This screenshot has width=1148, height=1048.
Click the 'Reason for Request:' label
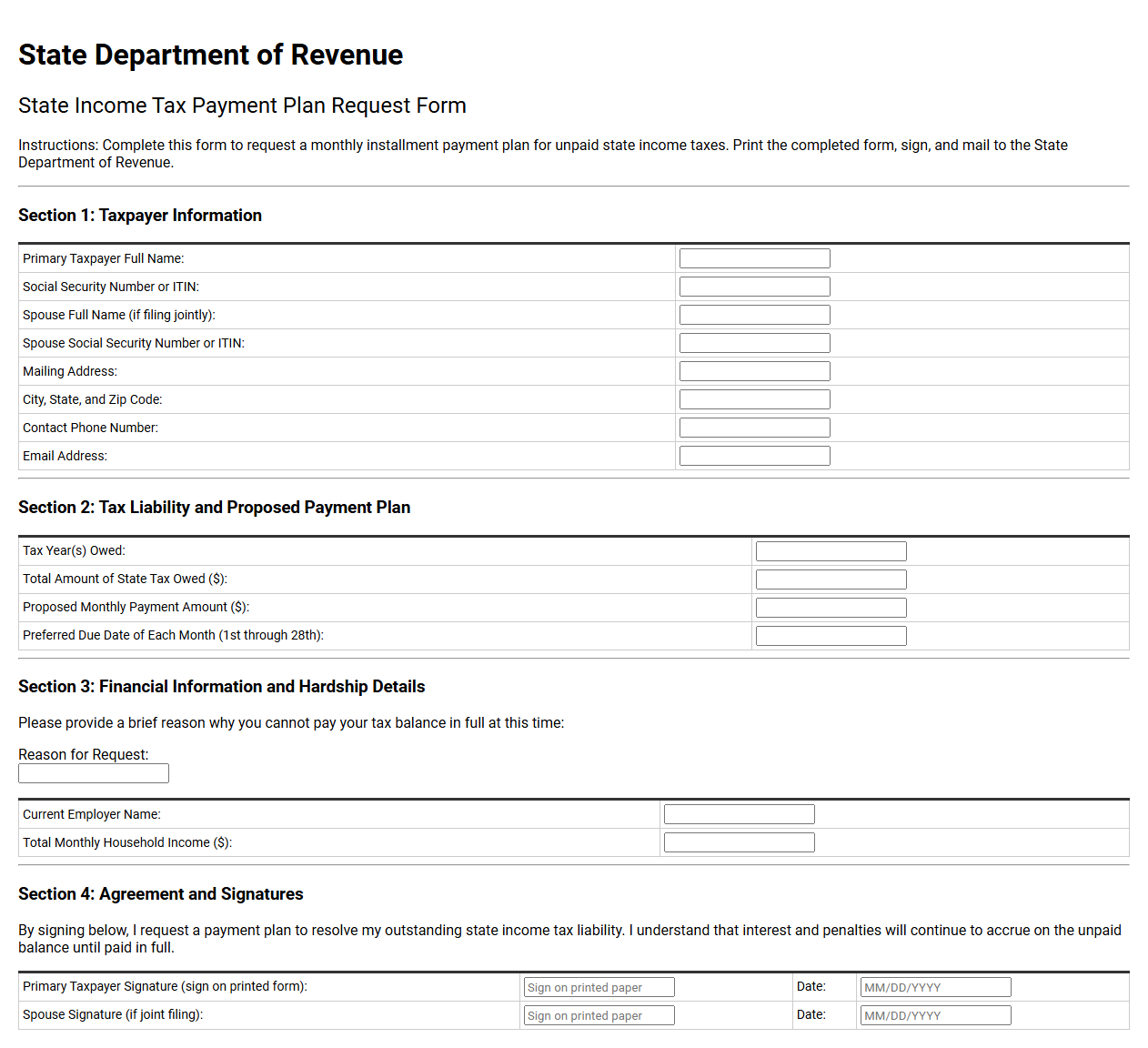pos(84,754)
